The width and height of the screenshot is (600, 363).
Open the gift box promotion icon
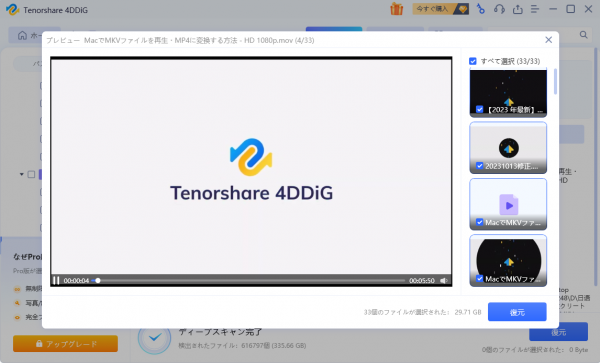click(396, 9)
